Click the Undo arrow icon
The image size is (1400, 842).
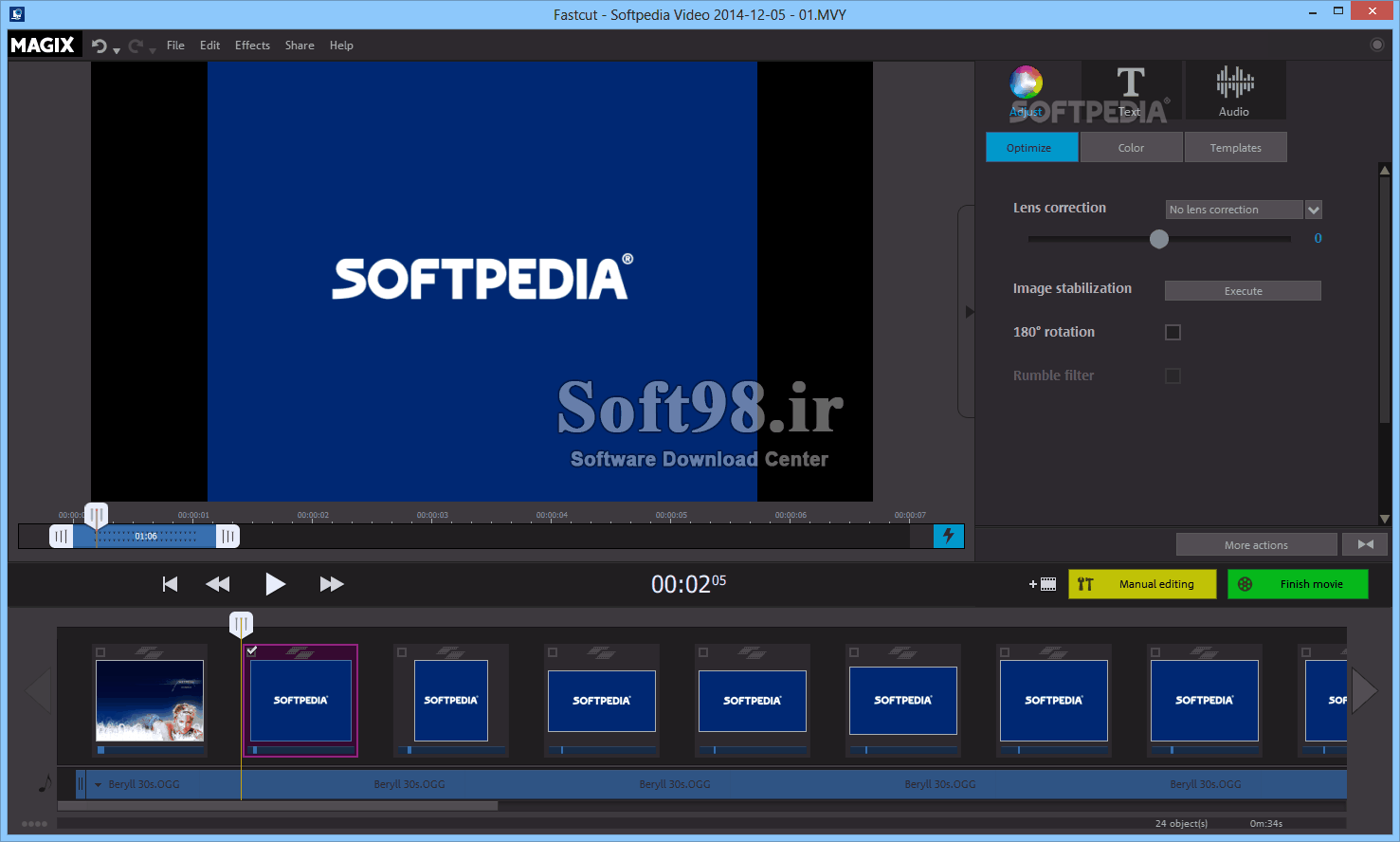pos(99,46)
